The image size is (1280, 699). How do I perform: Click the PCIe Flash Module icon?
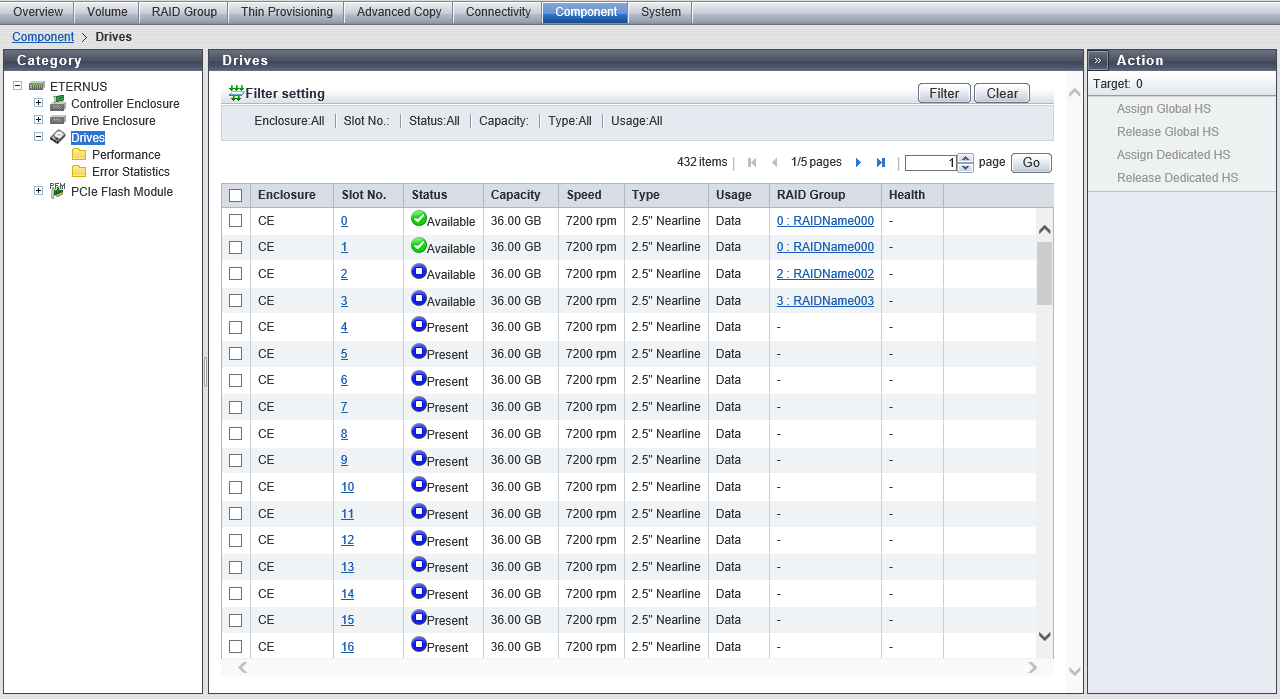58,191
